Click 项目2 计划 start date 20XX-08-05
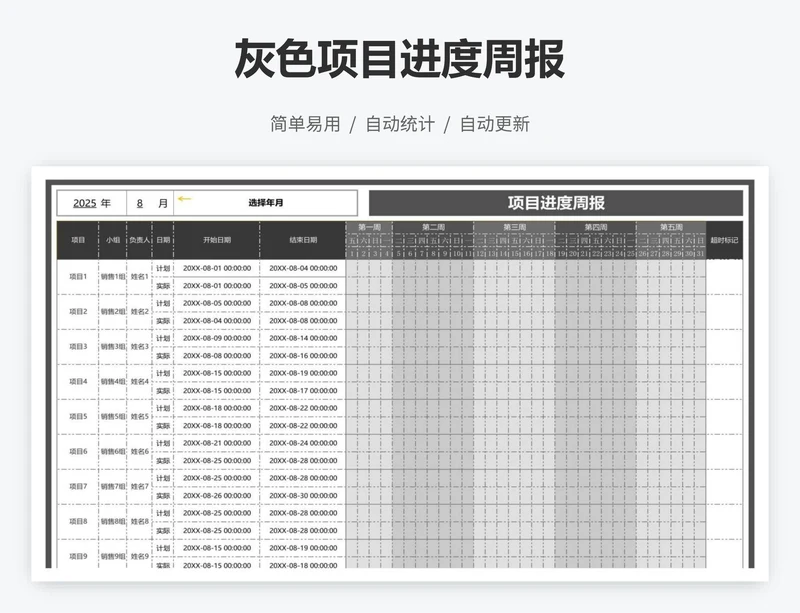The width and height of the screenshot is (800, 613). point(217,303)
